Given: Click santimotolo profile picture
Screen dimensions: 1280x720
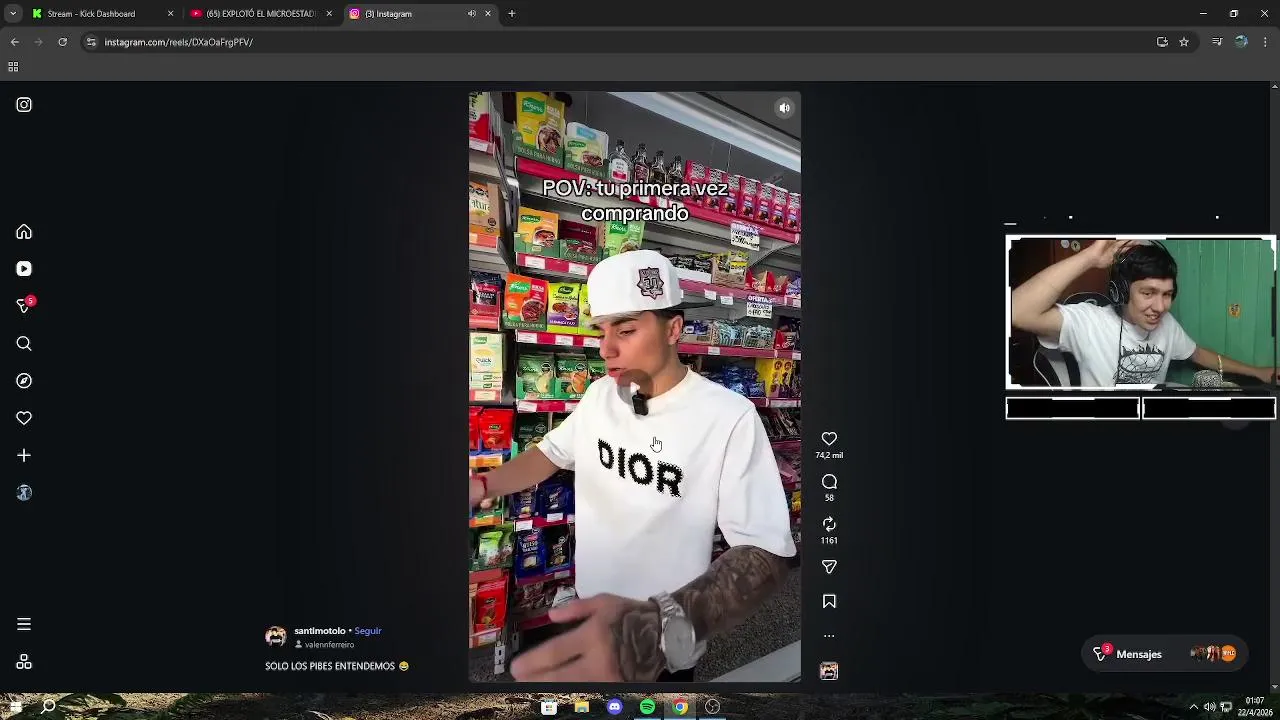Looking at the screenshot, I should (x=276, y=637).
